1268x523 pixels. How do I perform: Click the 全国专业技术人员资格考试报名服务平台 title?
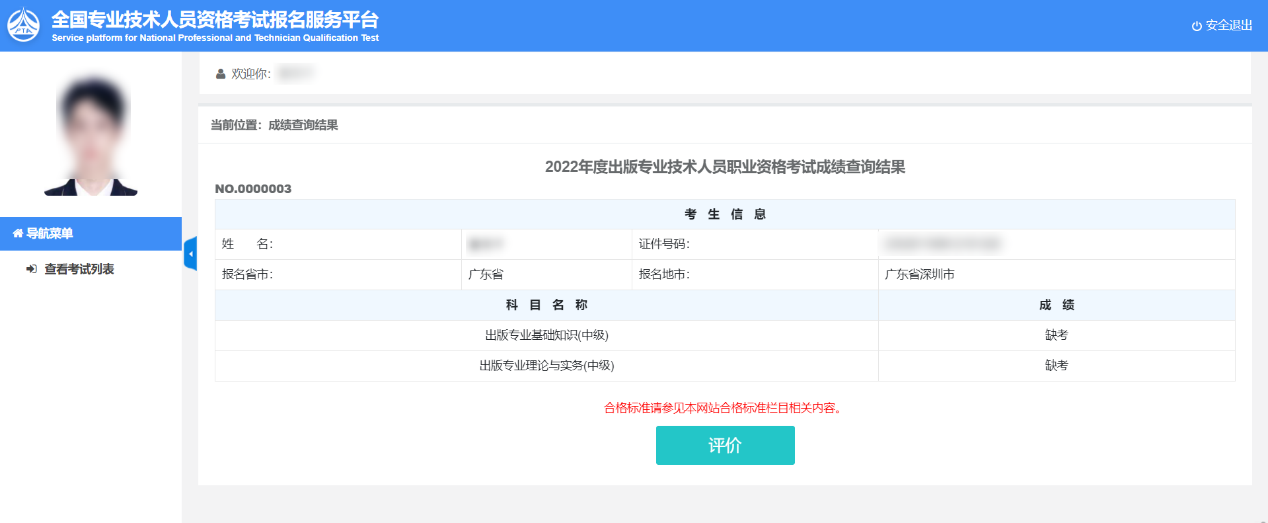[215, 20]
